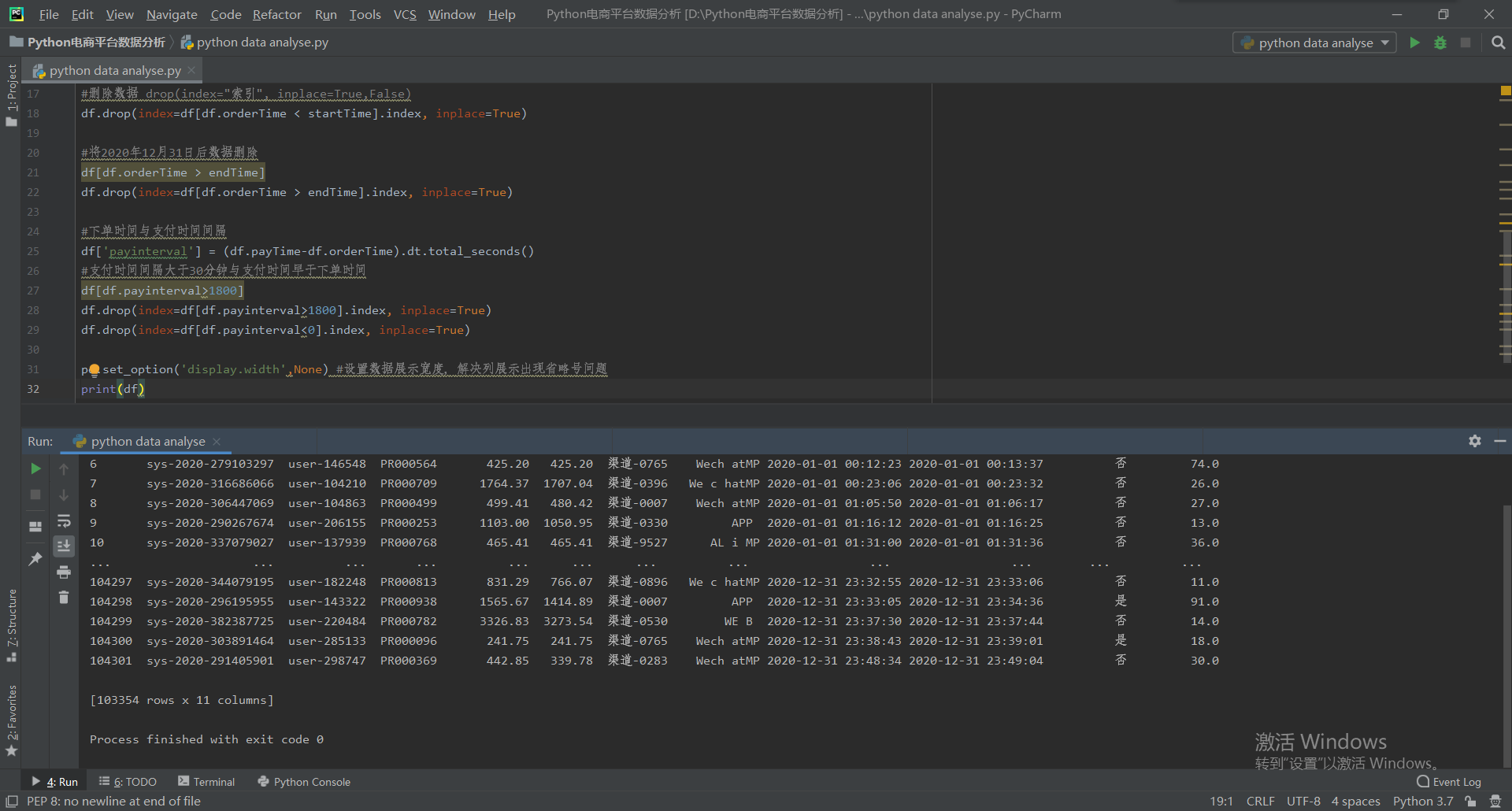1512x811 pixels.
Task: Open the VCS menu
Action: coord(405,14)
